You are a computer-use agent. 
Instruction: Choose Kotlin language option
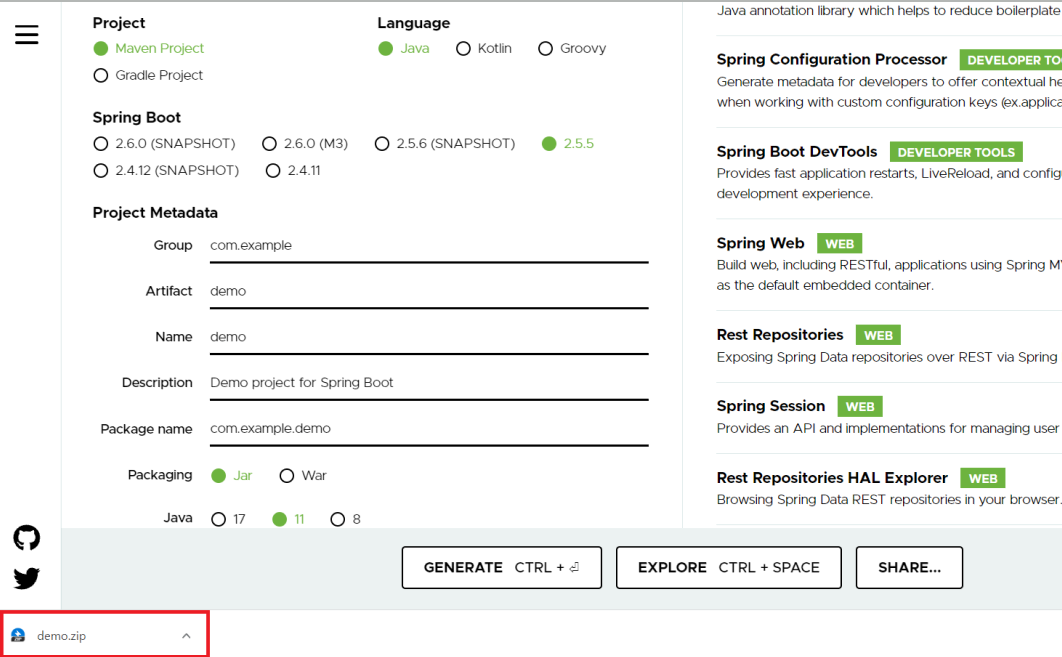(x=484, y=48)
